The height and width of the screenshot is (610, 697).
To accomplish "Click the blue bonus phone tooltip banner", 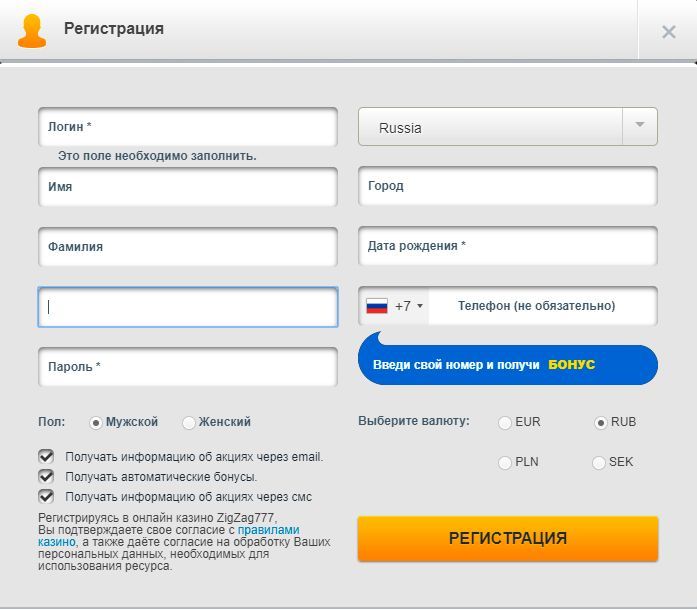I will click(x=508, y=364).
